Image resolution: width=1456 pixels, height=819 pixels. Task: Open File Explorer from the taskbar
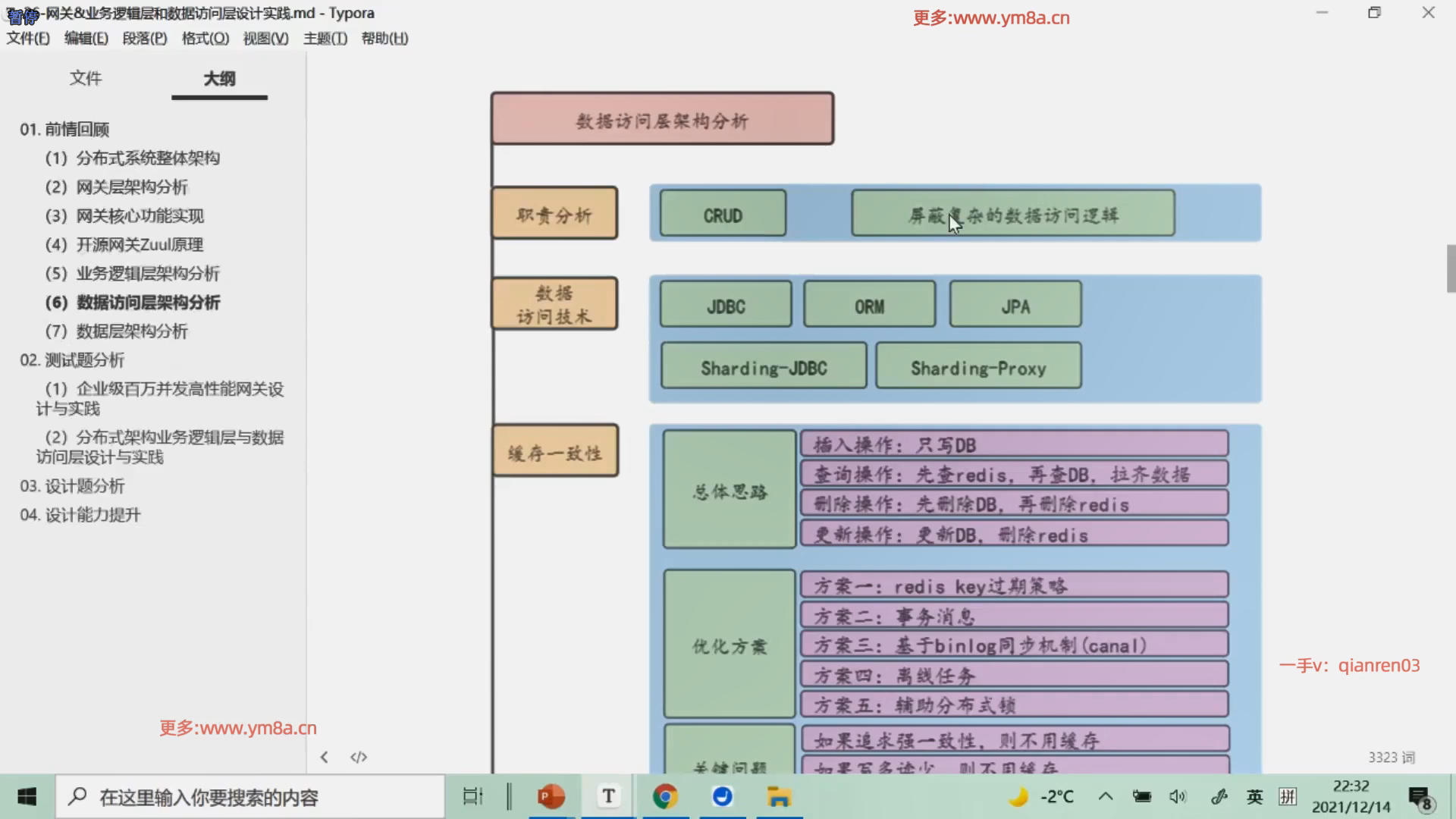[779, 796]
